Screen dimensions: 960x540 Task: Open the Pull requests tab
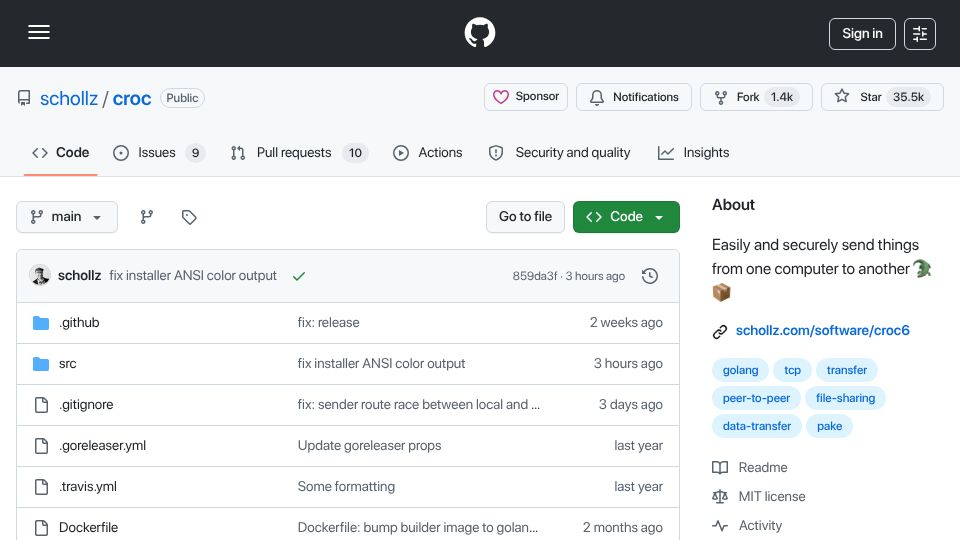click(x=299, y=152)
